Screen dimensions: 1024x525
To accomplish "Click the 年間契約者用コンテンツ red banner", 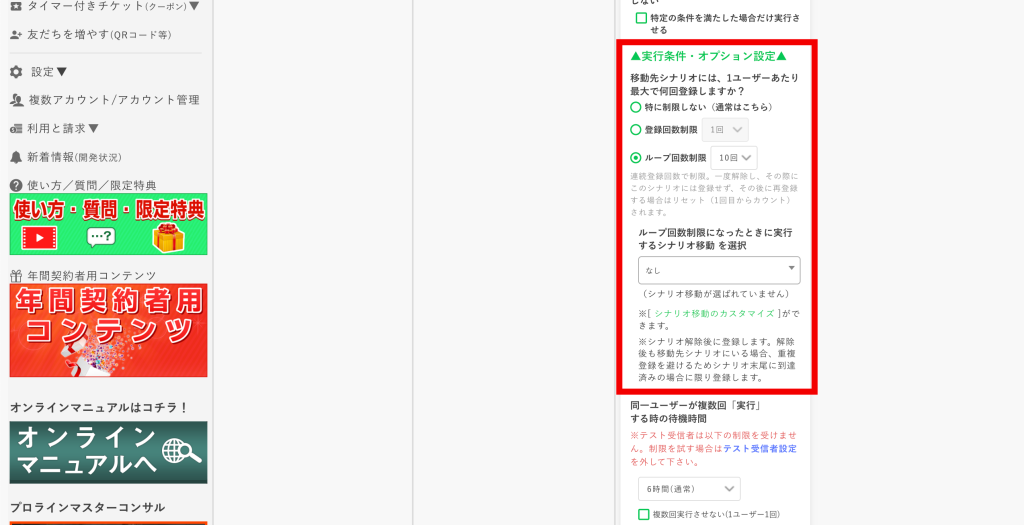I will point(108,330).
